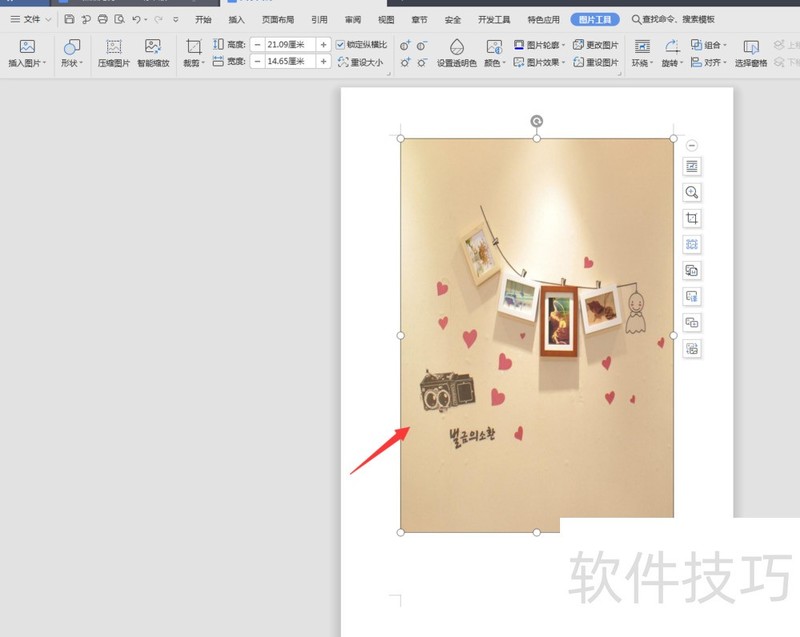
Task: Open Align (对齐) dropdown
Action: 709,62
